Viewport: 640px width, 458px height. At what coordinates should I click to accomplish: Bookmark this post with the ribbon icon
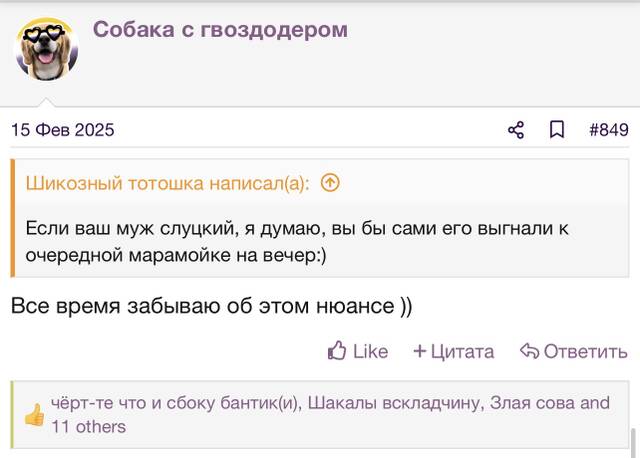click(557, 130)
